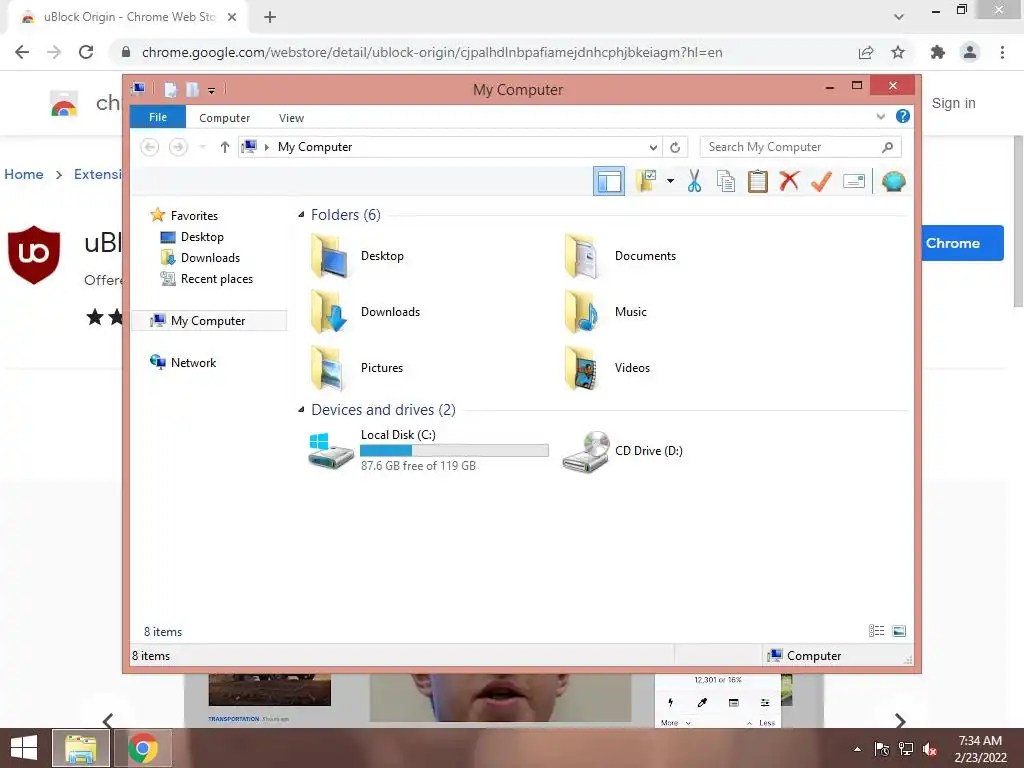
Task: Go forward in Explorer navigation
Action: point(178,147)
